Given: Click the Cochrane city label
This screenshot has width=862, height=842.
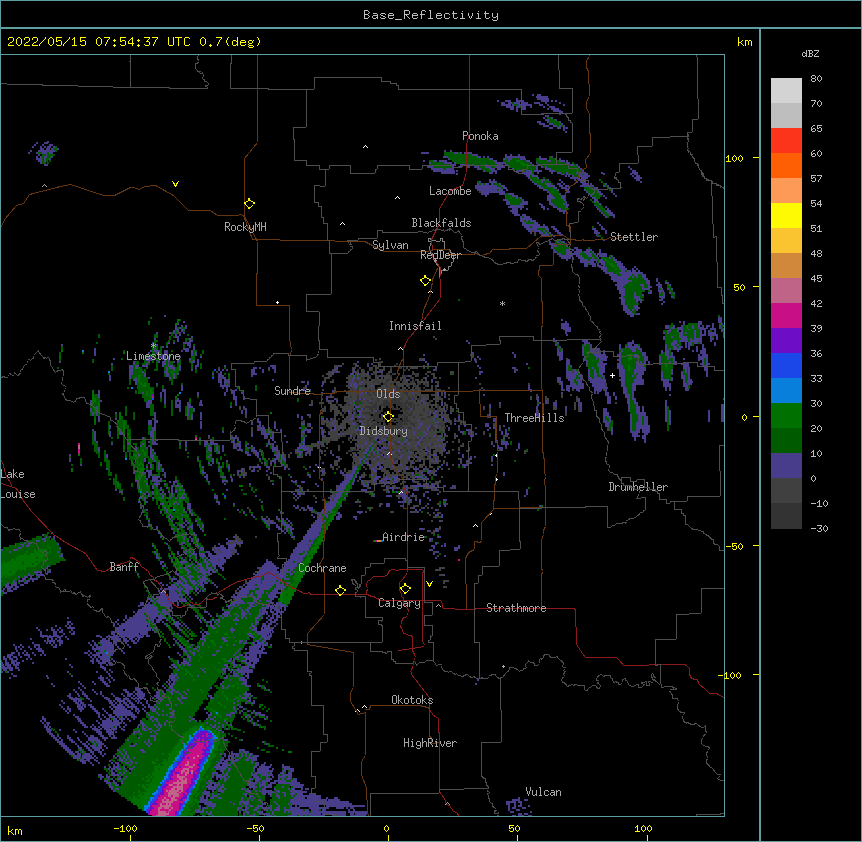Looking at the screenshot, I should click(322, 568).
